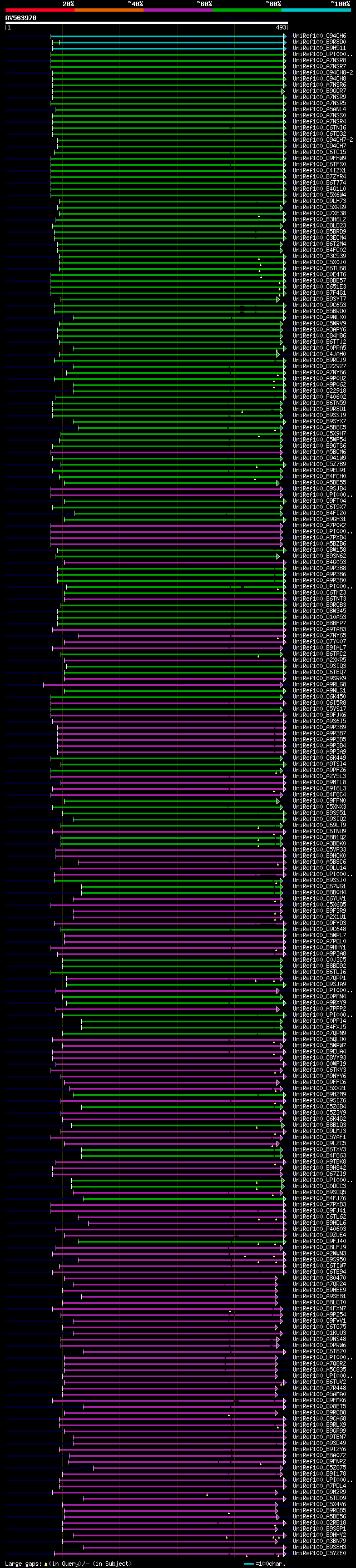Click the UniRef100_Q8LFJ9 label
The image size is (356, 1568).
click(319, 1247)
